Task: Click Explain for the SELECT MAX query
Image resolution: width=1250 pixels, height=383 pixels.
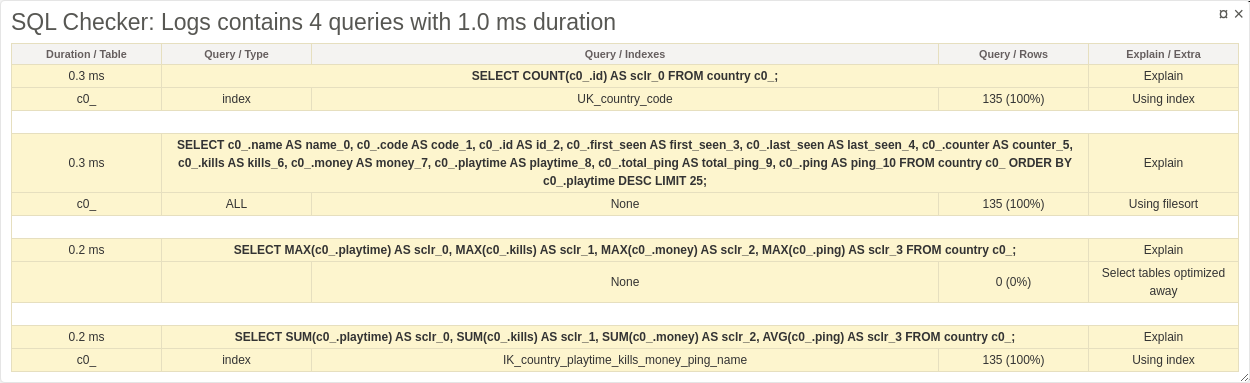Action: click(x=1163, y=250)
